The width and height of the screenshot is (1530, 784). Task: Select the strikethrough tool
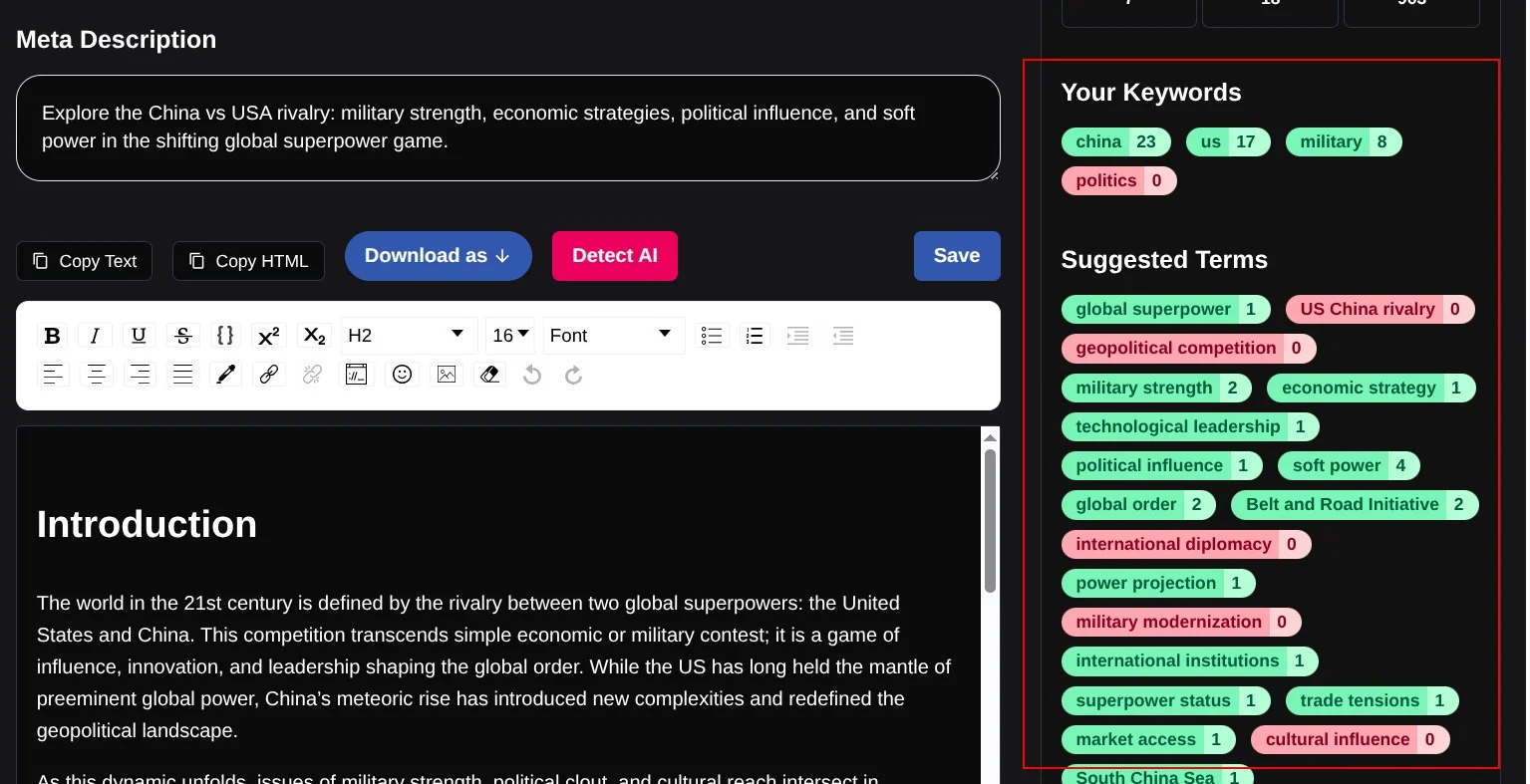tap(182, 336)
